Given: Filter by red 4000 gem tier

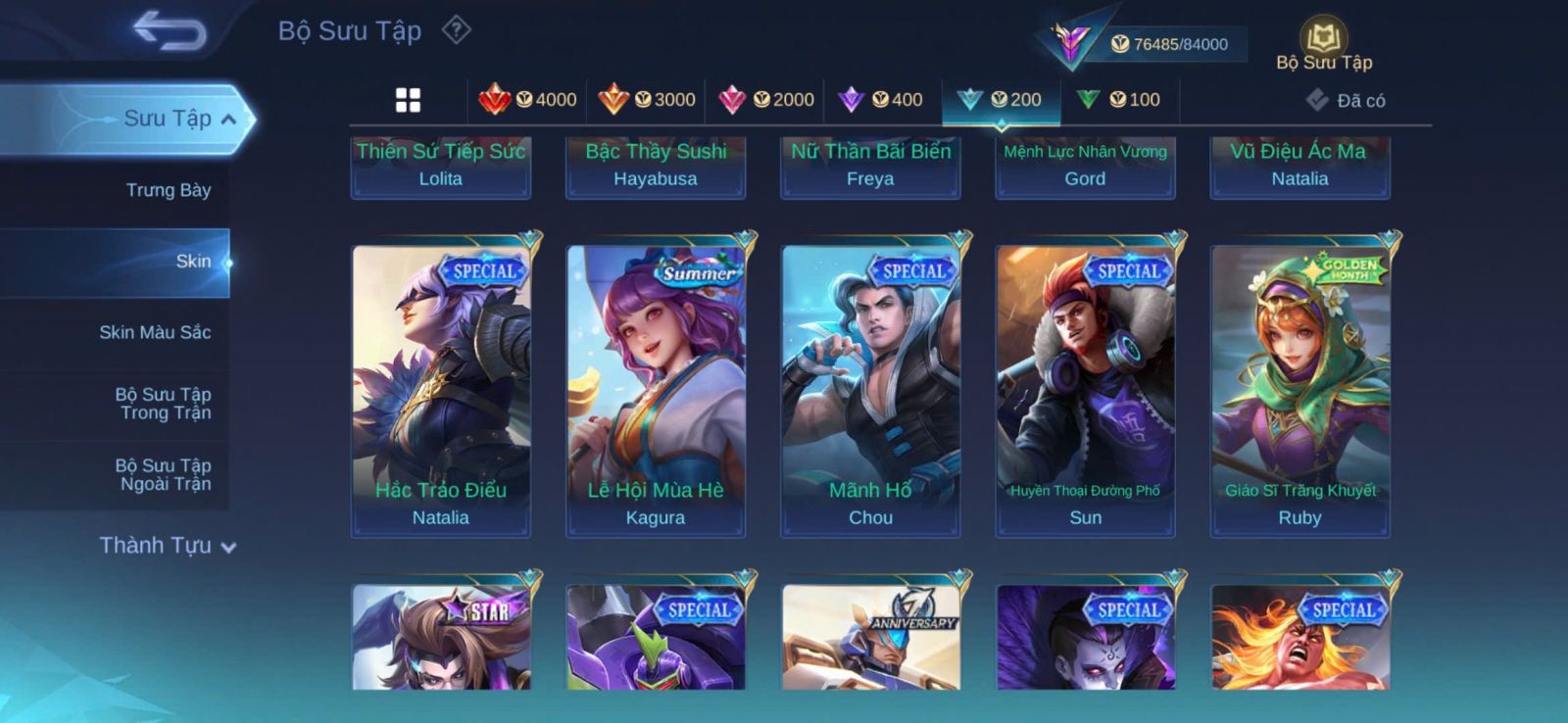Looking at the screenshot, I should coord(527,99).
